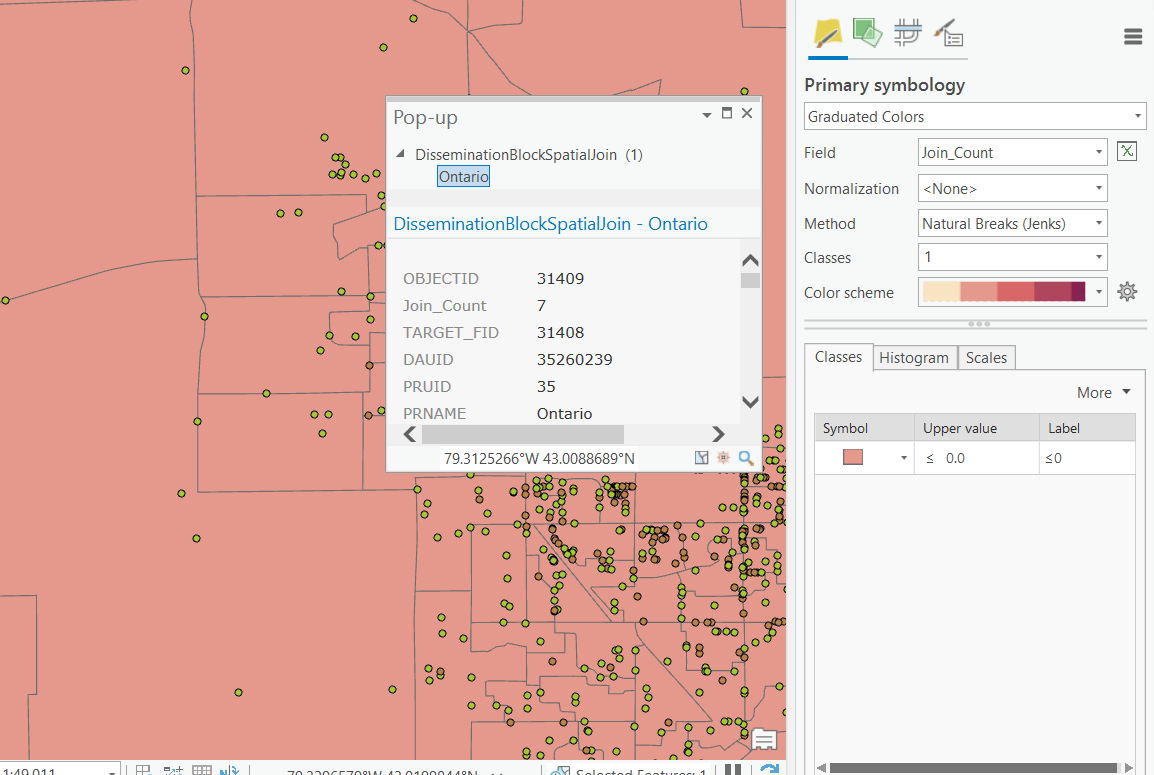Open the More menu in Classes tab
This screenshot has width=1154, height=775.
click(x=1103, y=393)
